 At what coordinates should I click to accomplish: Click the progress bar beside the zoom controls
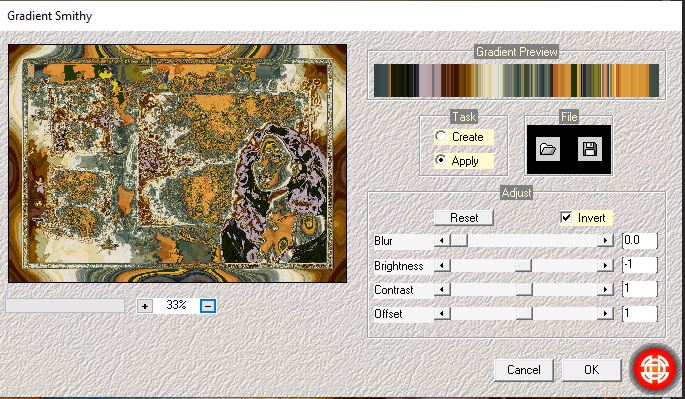(x=65, y=305)
